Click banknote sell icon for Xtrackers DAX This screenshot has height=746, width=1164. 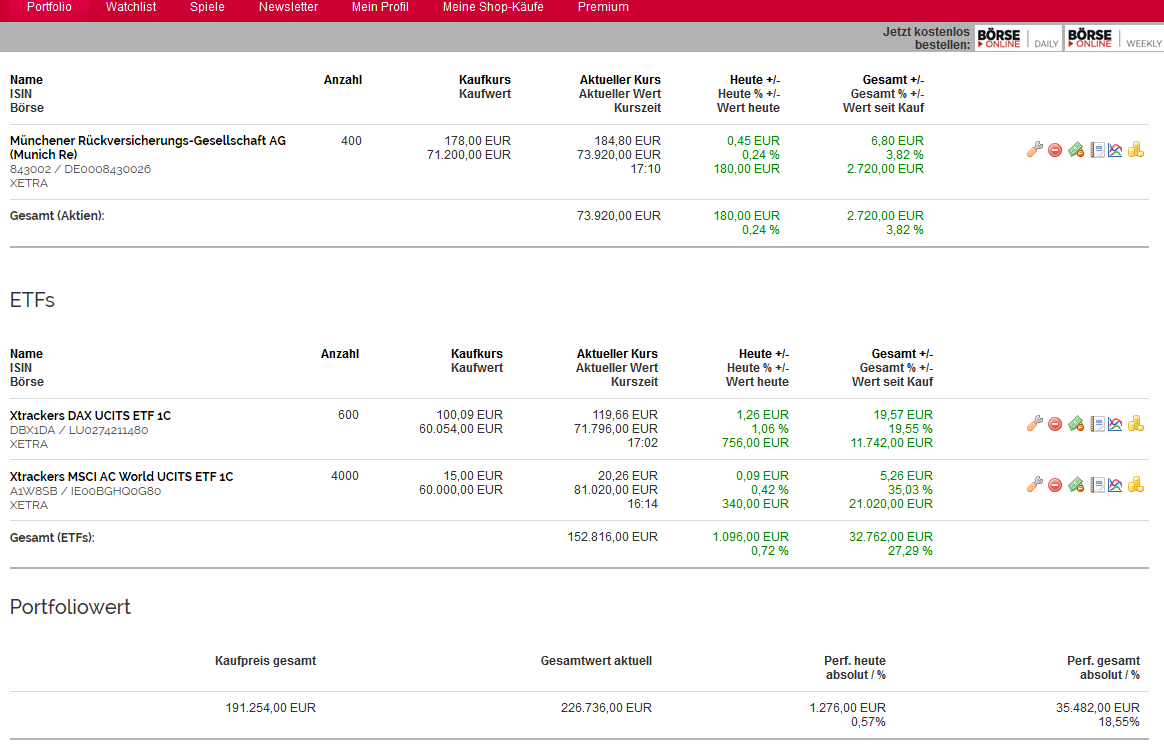pos(1076,424)
